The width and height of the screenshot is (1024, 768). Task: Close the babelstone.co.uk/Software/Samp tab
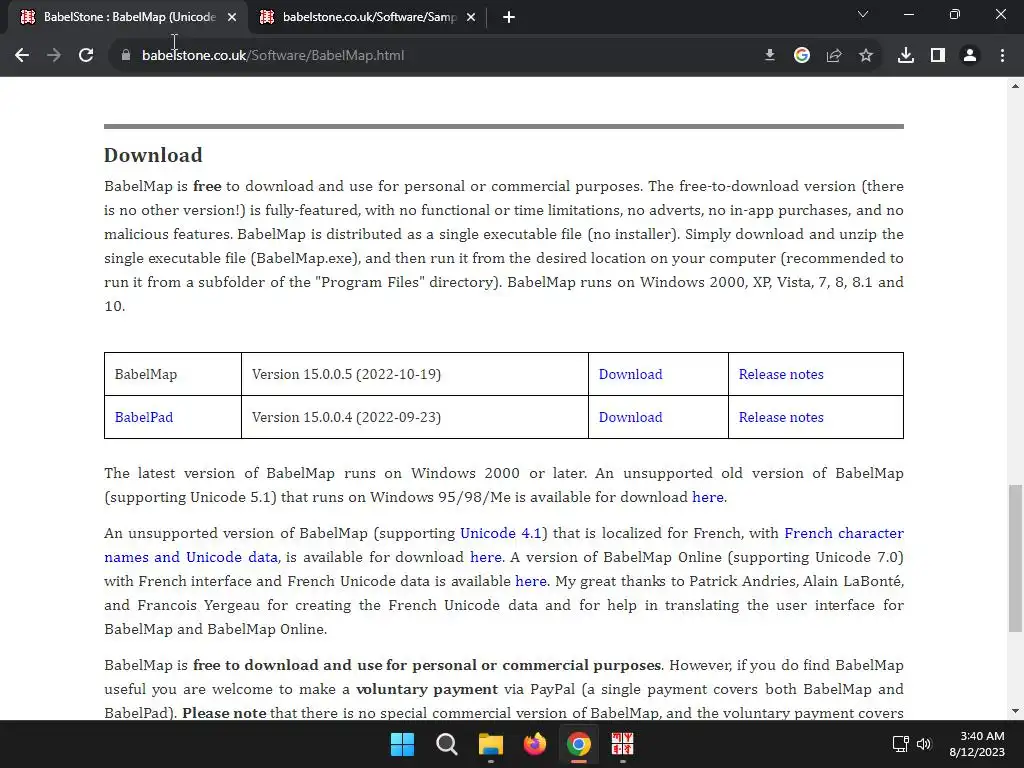pos(471,17)
